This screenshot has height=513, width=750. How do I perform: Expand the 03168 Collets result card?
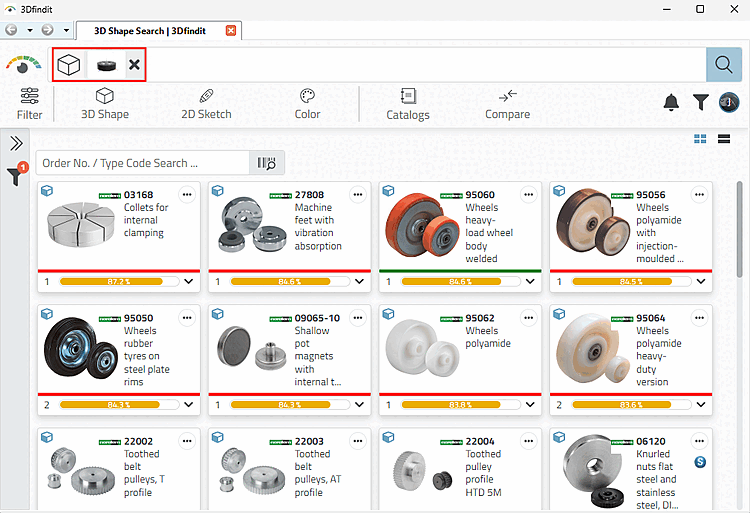coord(189,282)
